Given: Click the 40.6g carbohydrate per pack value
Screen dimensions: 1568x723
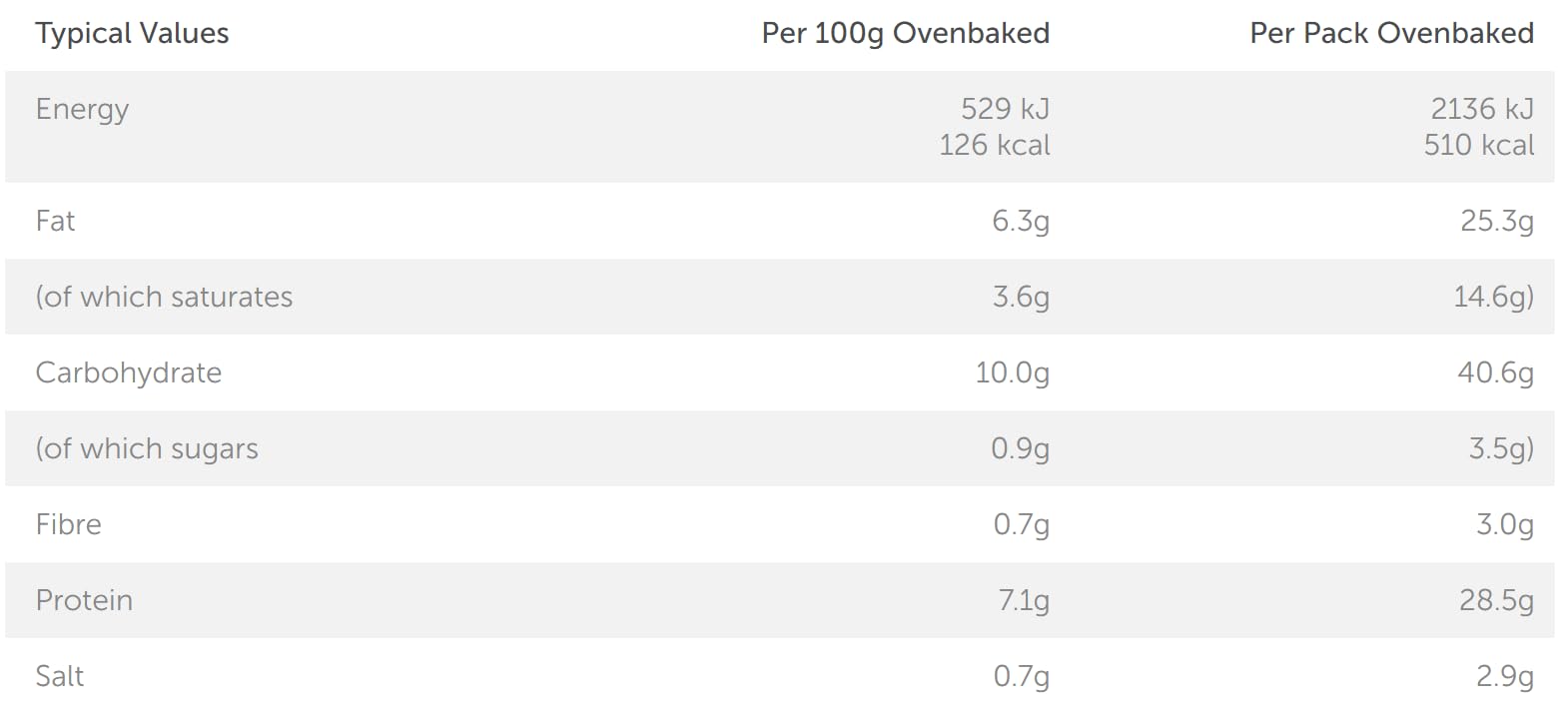Looking at the screenshot, I should tap(1495, 373).
